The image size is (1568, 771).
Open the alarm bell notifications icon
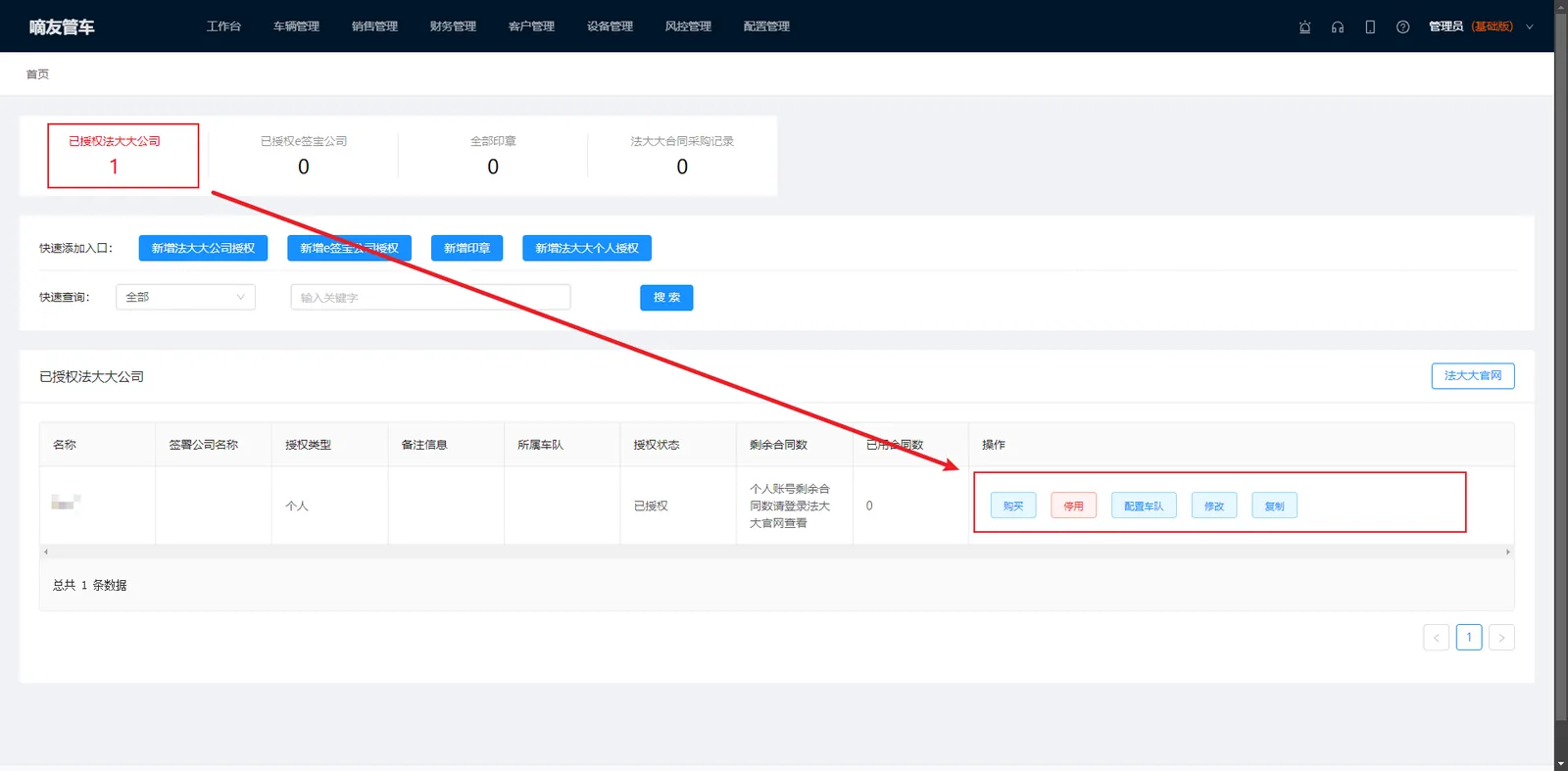1304,27
